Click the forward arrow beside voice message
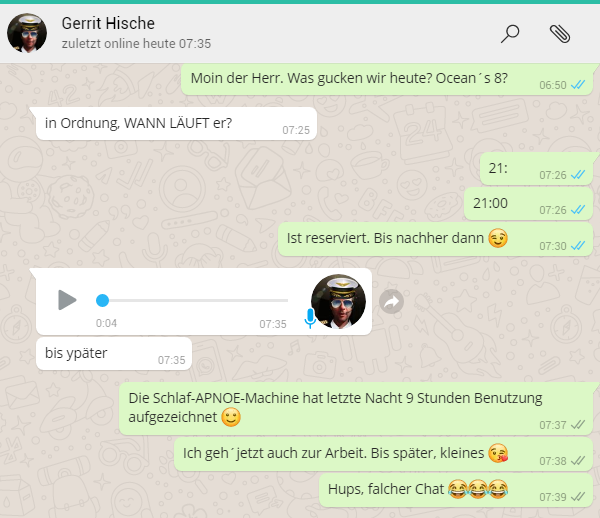600x518 pixels. [x=392, y=301]
